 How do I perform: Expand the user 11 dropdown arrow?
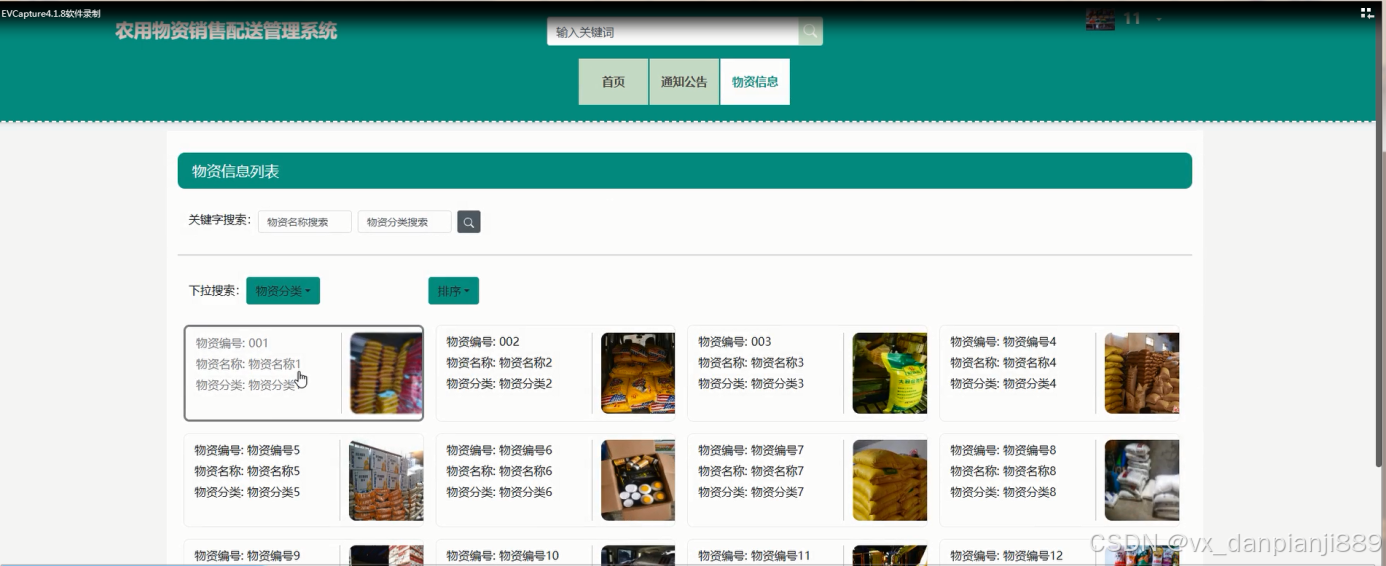click(1159, 20)
